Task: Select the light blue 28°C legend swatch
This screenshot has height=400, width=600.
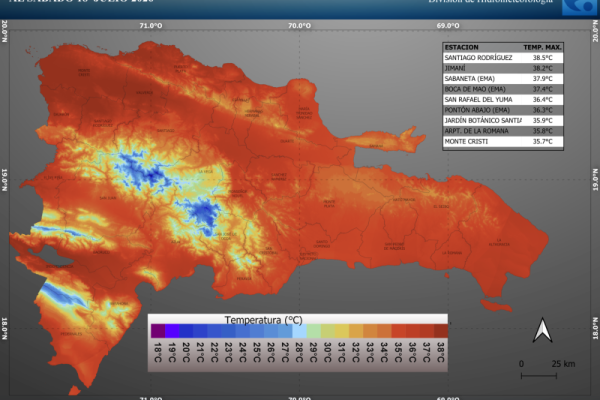Action: coord(299,331)
